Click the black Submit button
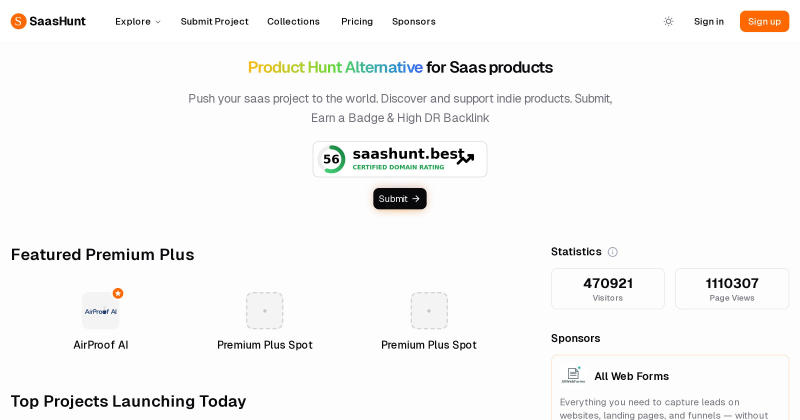Viewport: 800px width, 420px height. [x=399, y=199]
